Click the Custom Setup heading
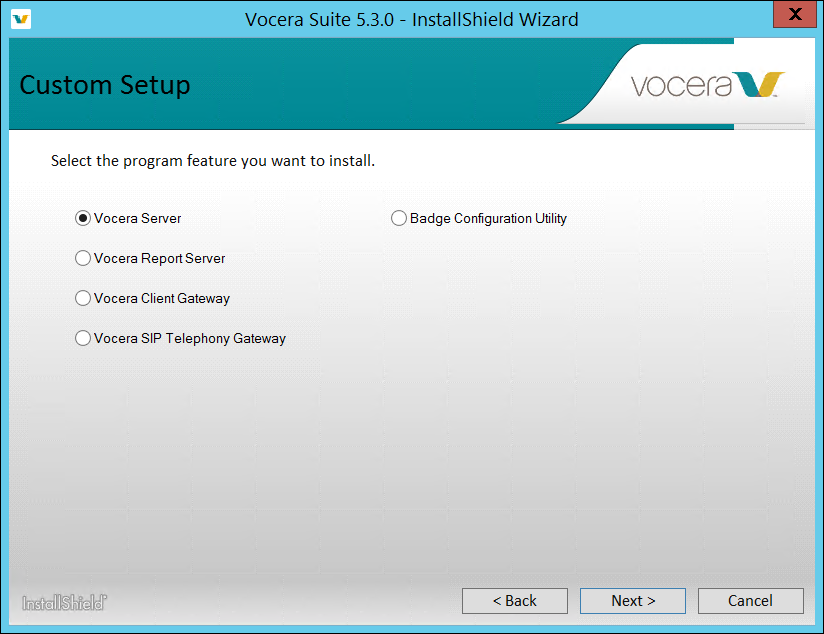The image size is (824, 634). point(105,85)
